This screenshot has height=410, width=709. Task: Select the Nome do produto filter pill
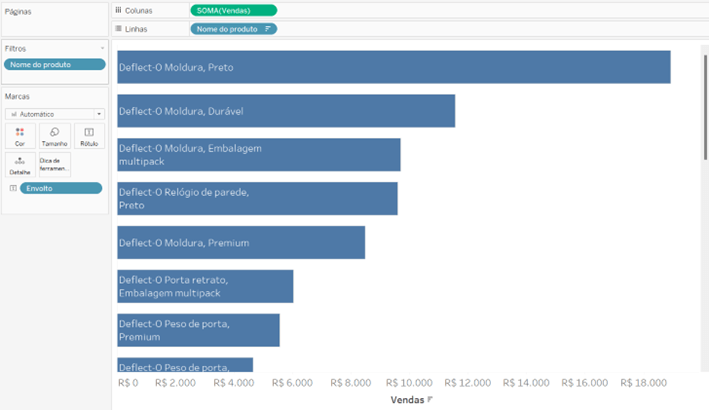pyautogui.click(x=55, y=65)
